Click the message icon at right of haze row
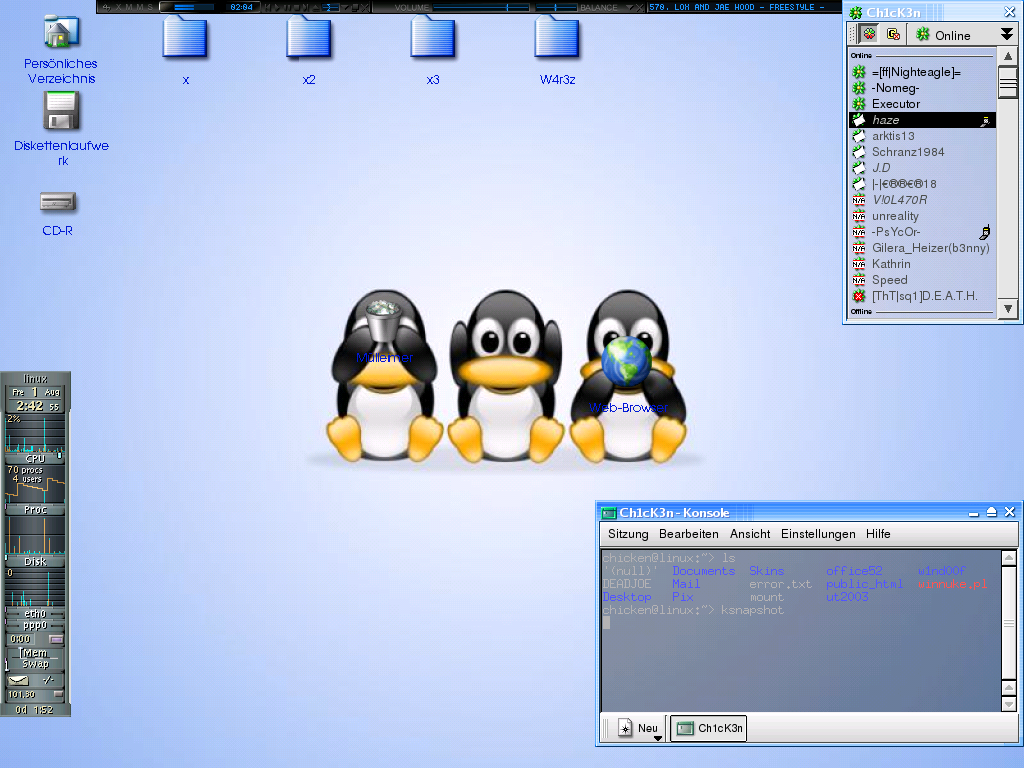Image resolution: width=1024 pixels, height=768 pixels. (985, 121)
